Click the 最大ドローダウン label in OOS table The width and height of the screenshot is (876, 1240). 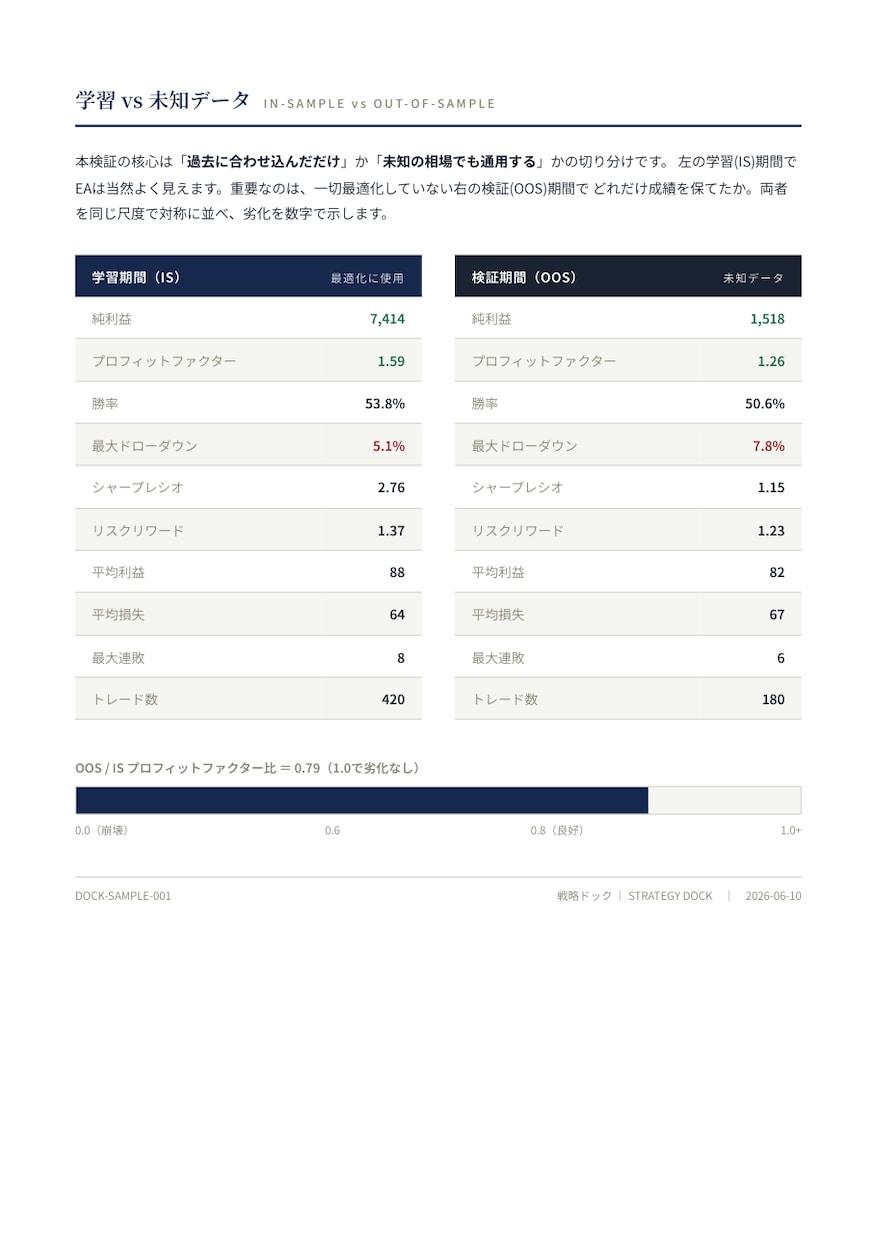pos(525,446)
